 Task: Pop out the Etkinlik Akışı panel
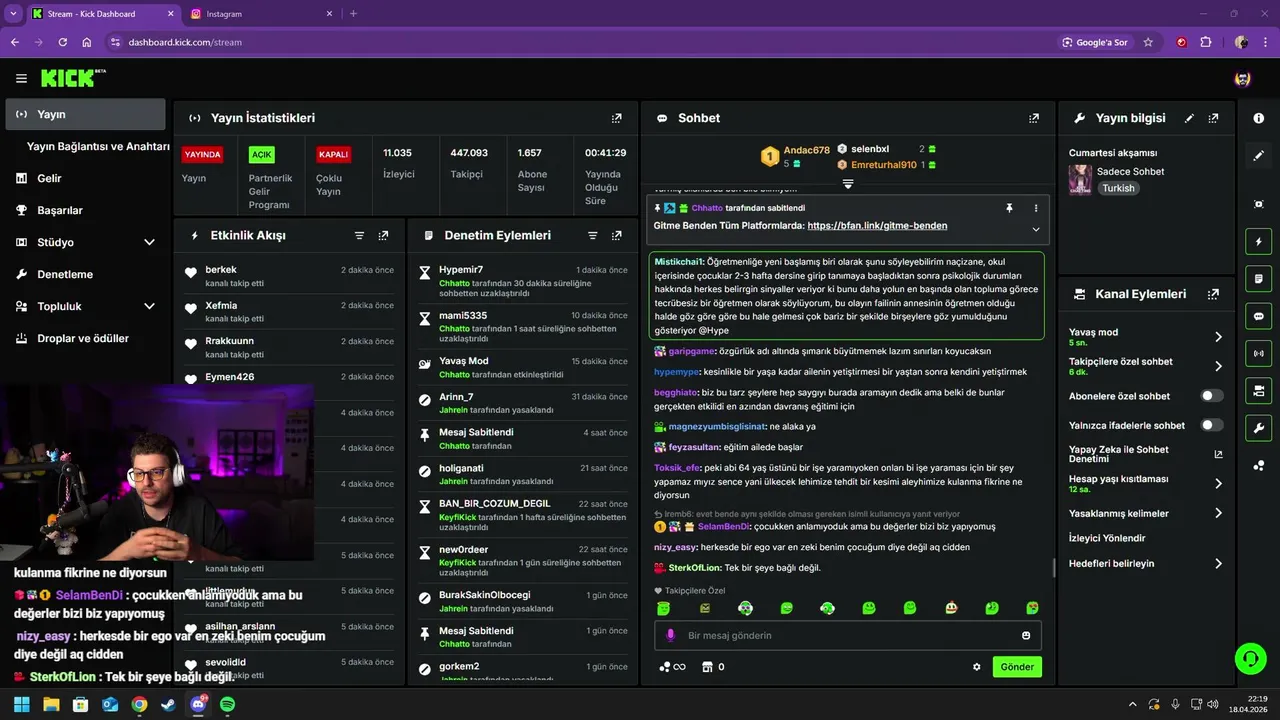point(383,236)
